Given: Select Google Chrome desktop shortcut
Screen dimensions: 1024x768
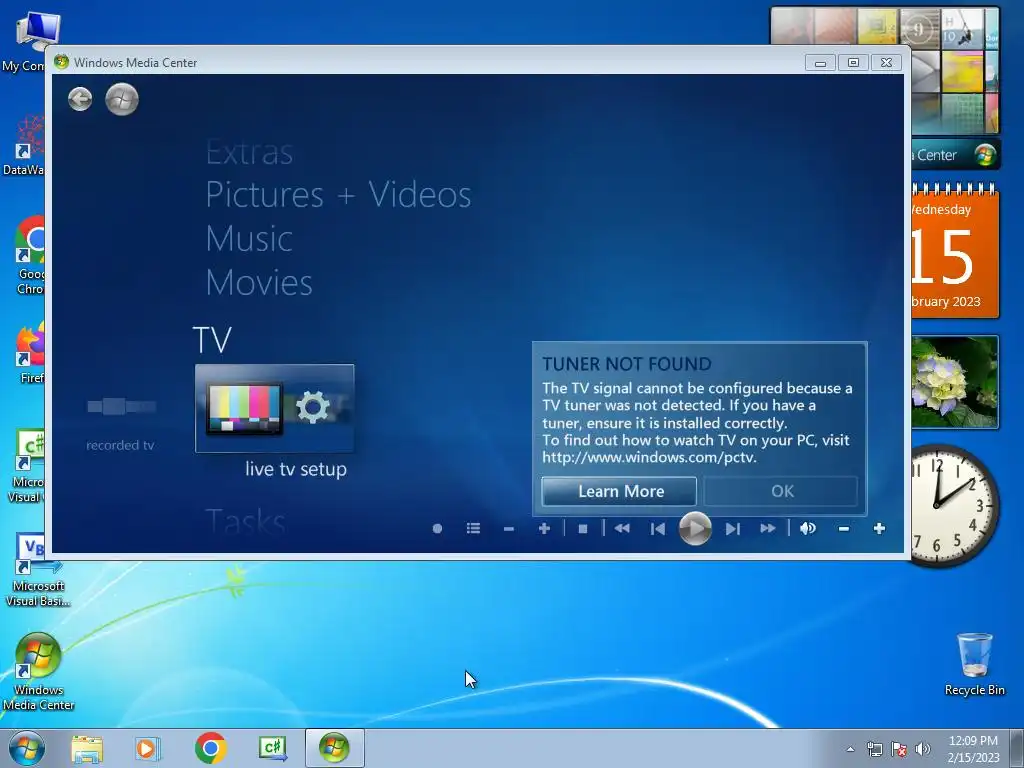Looking at the screenshot, I should (x=30, y=256).
